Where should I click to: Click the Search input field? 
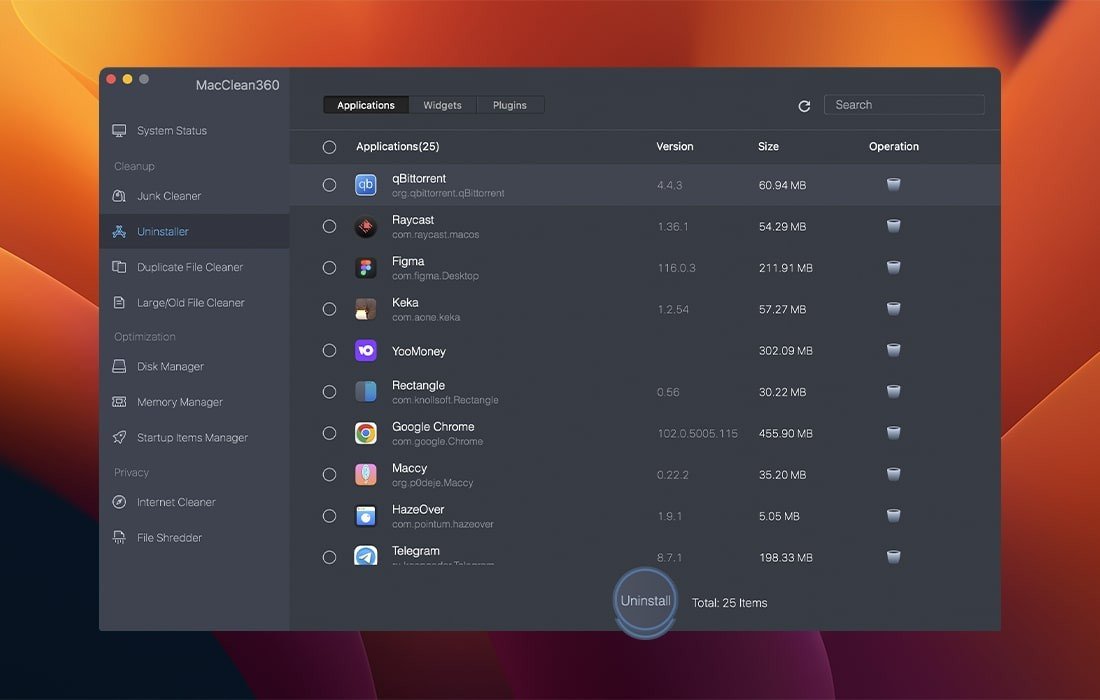904,105
